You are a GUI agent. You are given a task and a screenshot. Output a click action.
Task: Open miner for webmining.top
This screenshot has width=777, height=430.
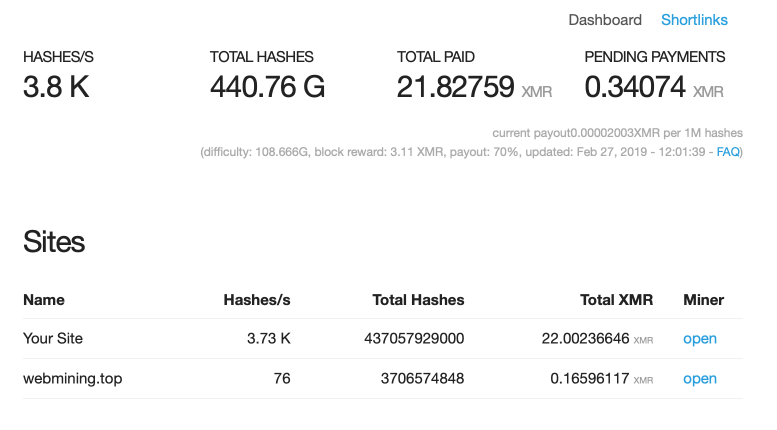(700, 378)
